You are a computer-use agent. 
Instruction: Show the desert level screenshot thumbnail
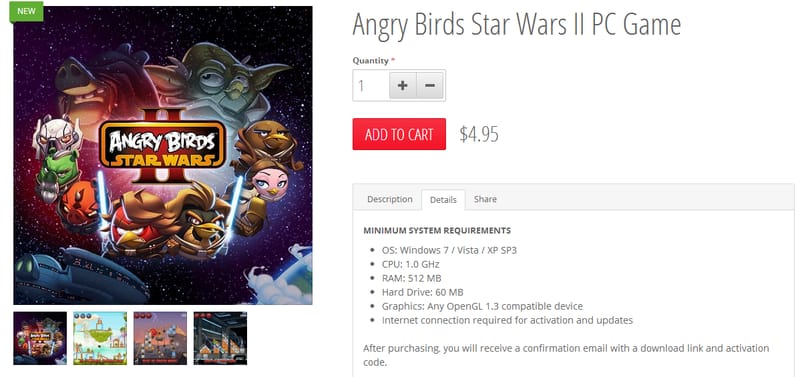coord(160,338)
